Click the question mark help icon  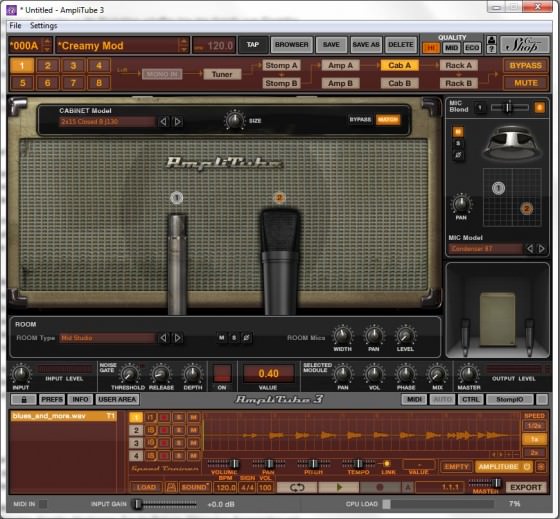point(491,49)
